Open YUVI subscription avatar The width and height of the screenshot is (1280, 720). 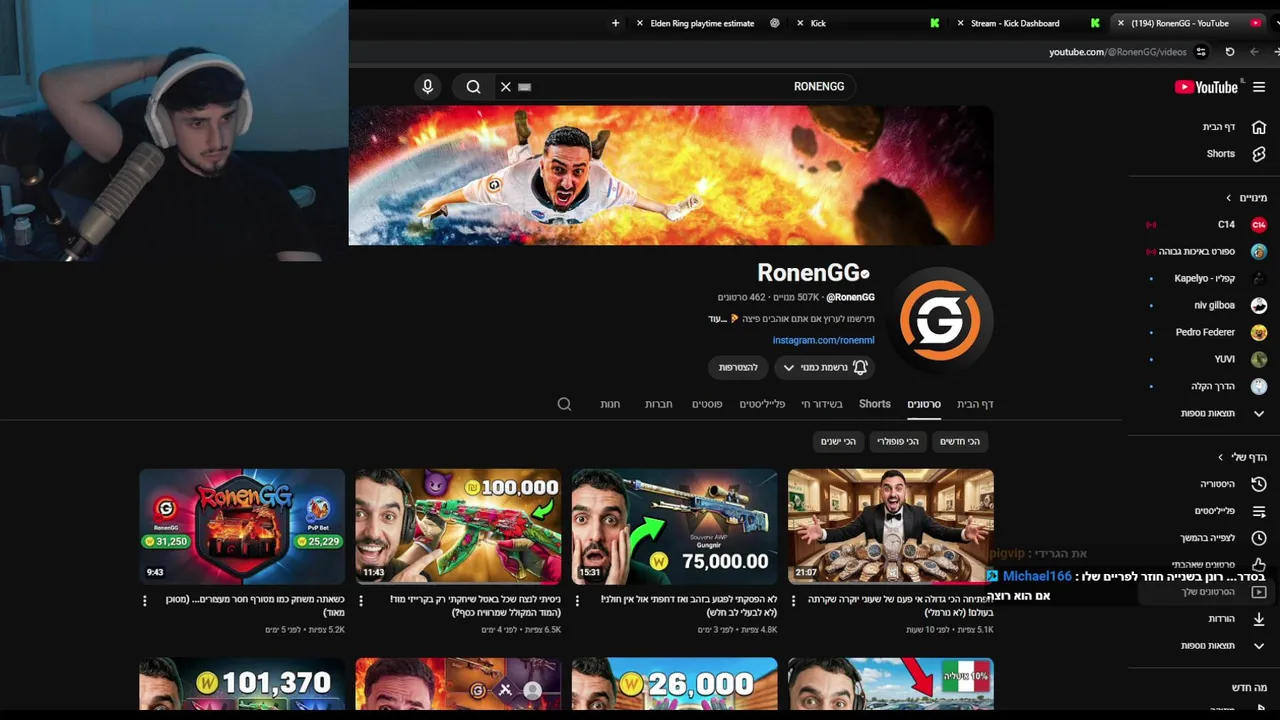(x=1259, y=359)
